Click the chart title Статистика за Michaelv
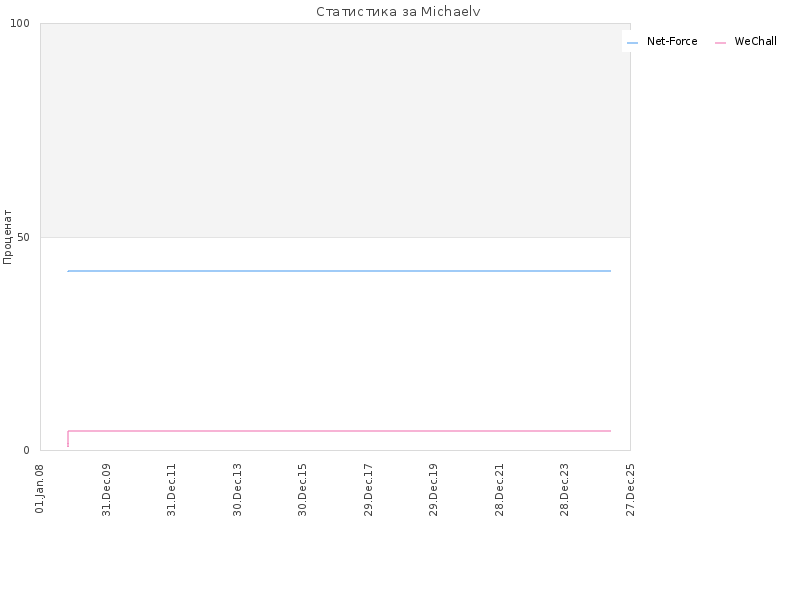The width and height of the screenshot is (800, 600). (x=398, y=11)
